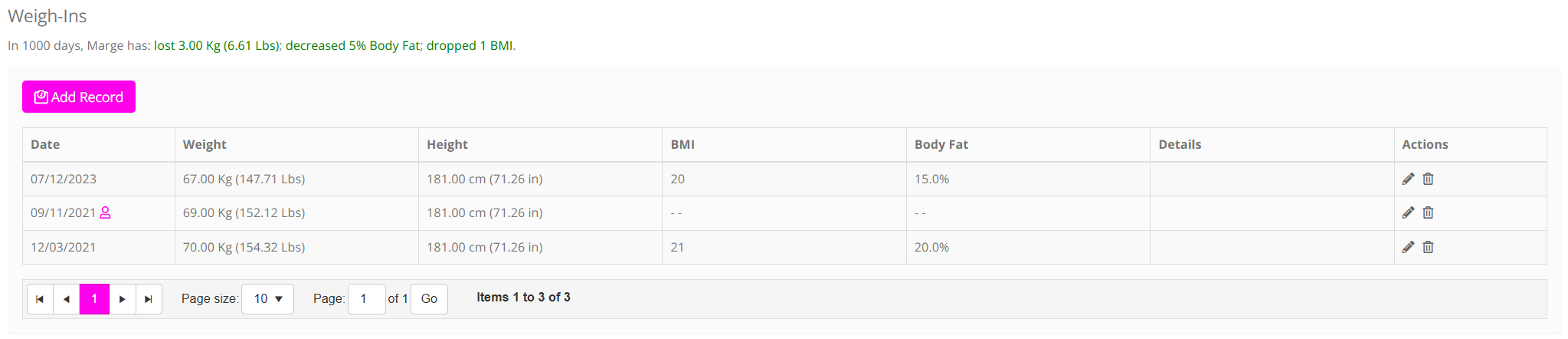Jump to last page of records
This screenshot has width=1568, height=339.
coord(149,299)
